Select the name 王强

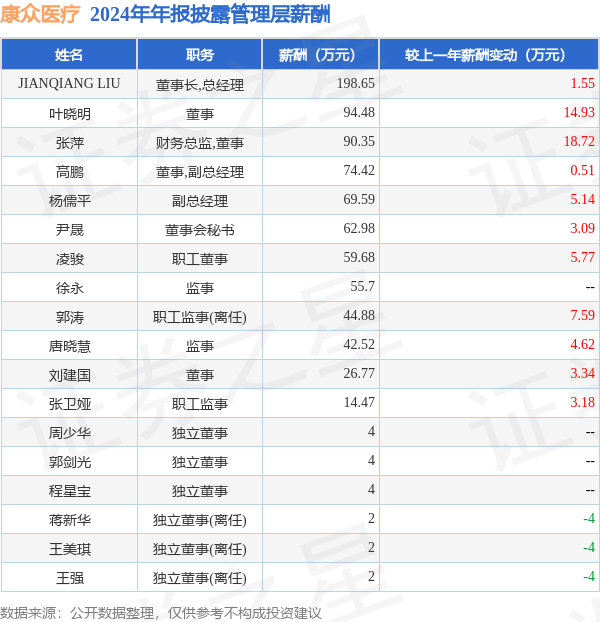(x=70, y=578)
